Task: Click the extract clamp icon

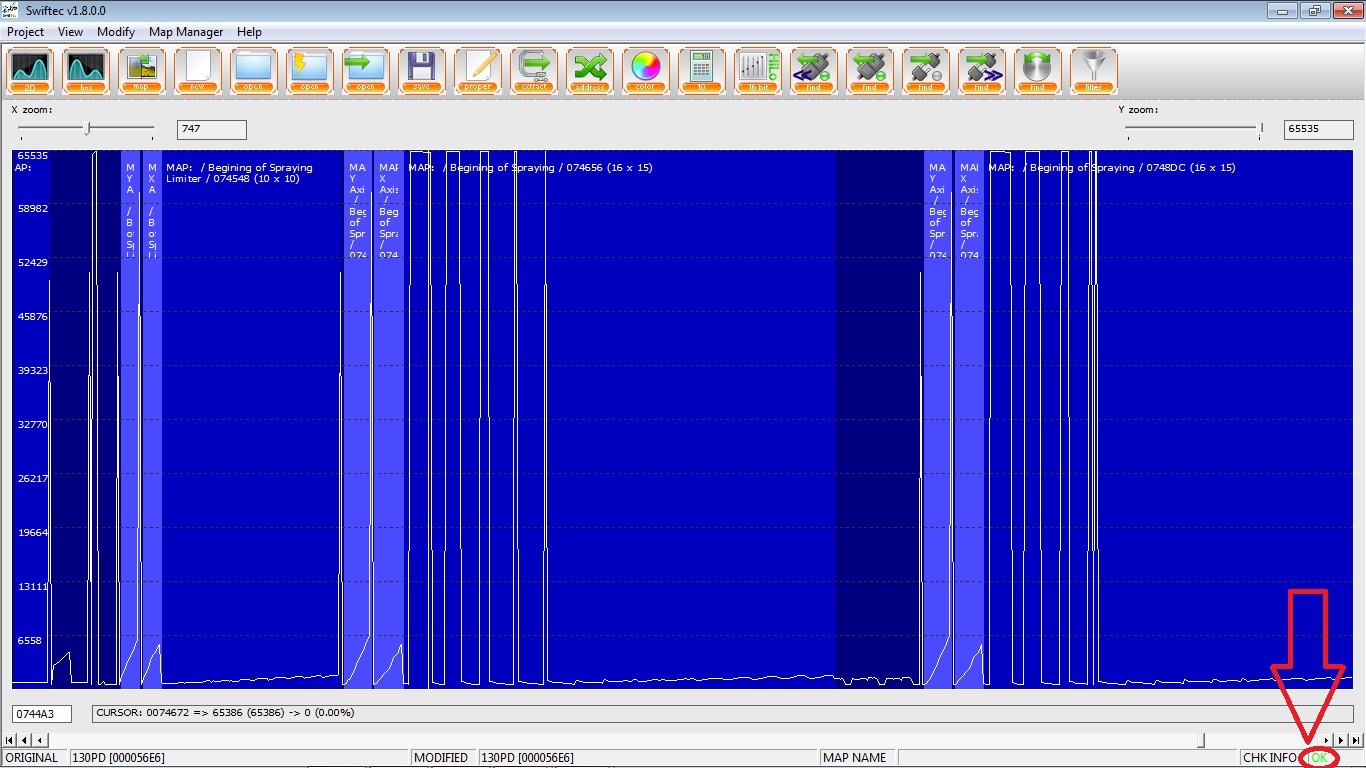Action: point(534,70)
